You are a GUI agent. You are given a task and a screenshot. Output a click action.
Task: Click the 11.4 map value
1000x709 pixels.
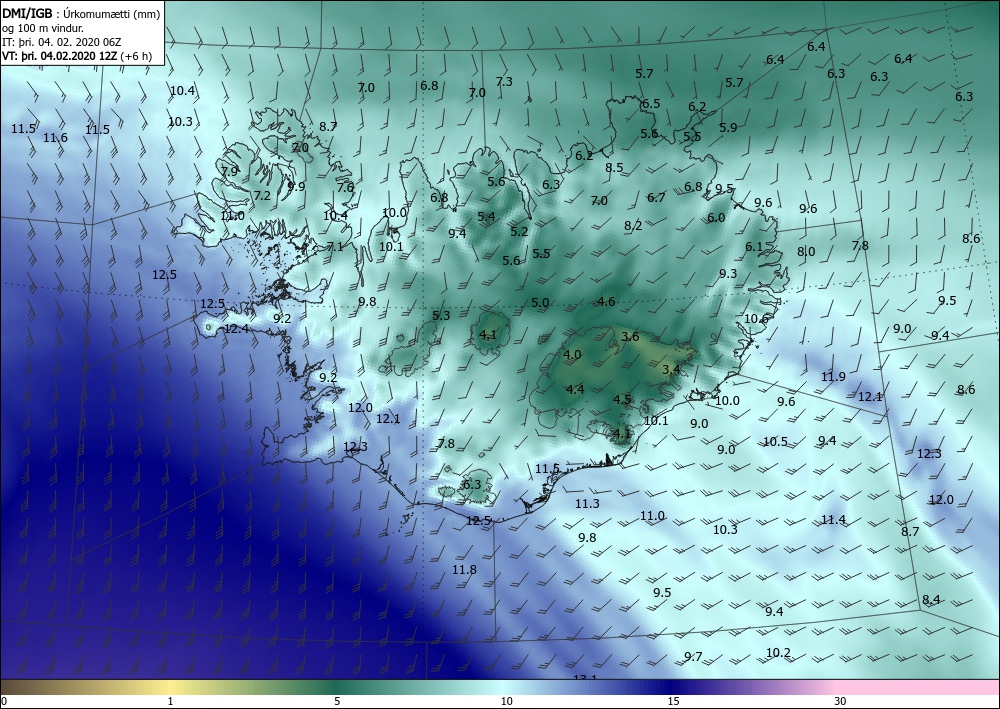pos(833,520)
